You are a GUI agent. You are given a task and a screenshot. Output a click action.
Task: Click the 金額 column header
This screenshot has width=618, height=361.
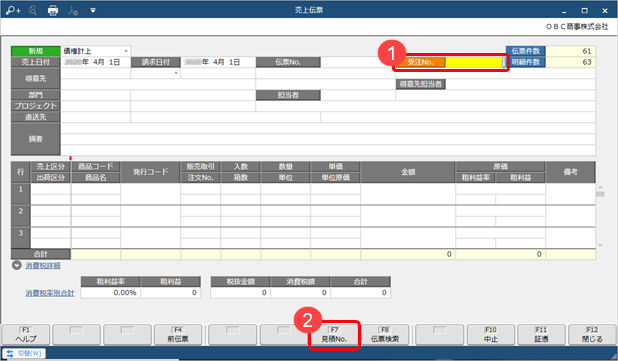(408, 172)
